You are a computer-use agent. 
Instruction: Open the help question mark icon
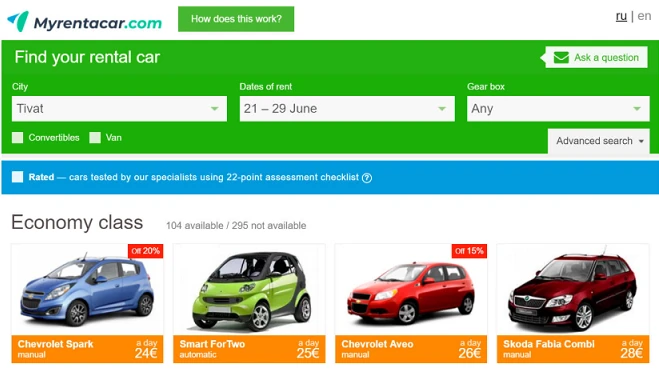tap(367, 178)
